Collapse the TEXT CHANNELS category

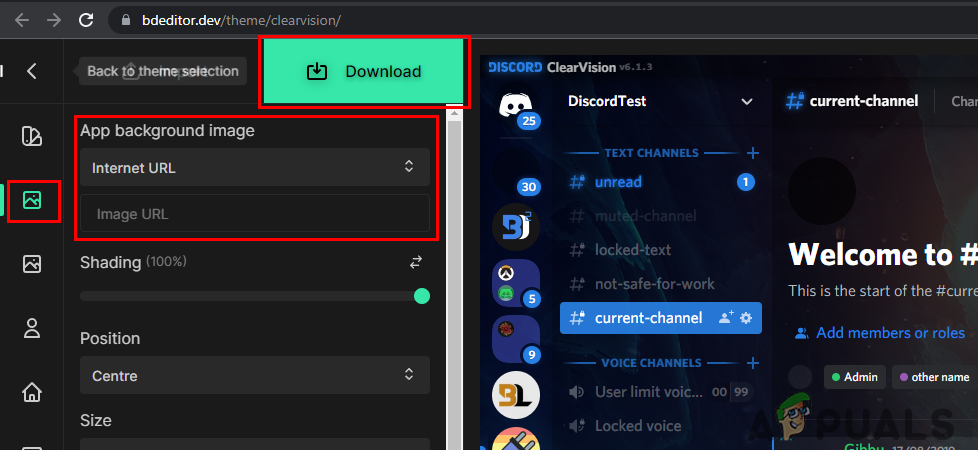coord(651,153)
